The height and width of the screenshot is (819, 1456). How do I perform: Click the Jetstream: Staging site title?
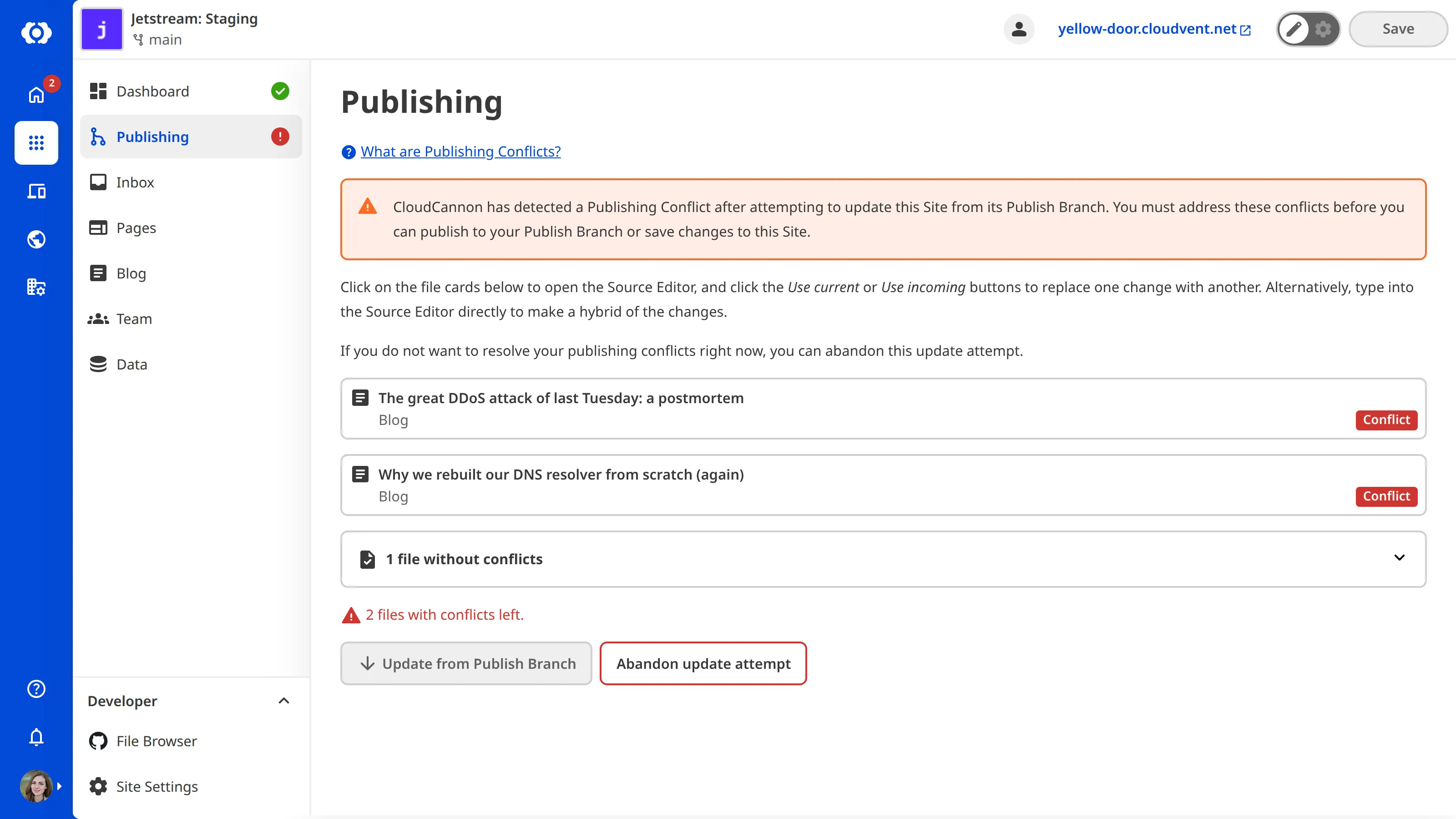pyautogui.click(x=194, y=19)
